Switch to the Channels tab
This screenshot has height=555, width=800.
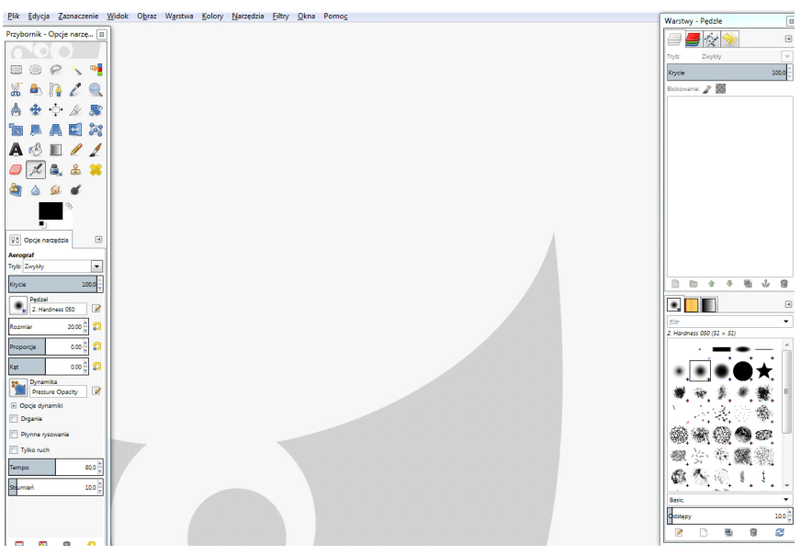pos(693,39)
